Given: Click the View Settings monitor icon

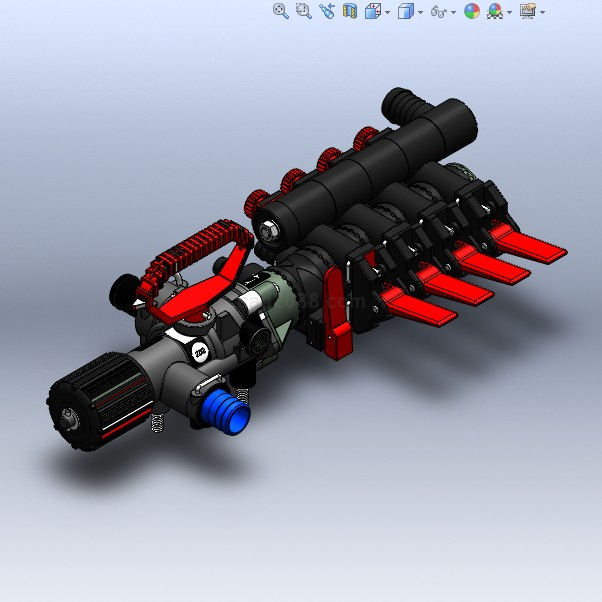Looking at the screenshot, I should pyautogui.click(x=527, y=11).
